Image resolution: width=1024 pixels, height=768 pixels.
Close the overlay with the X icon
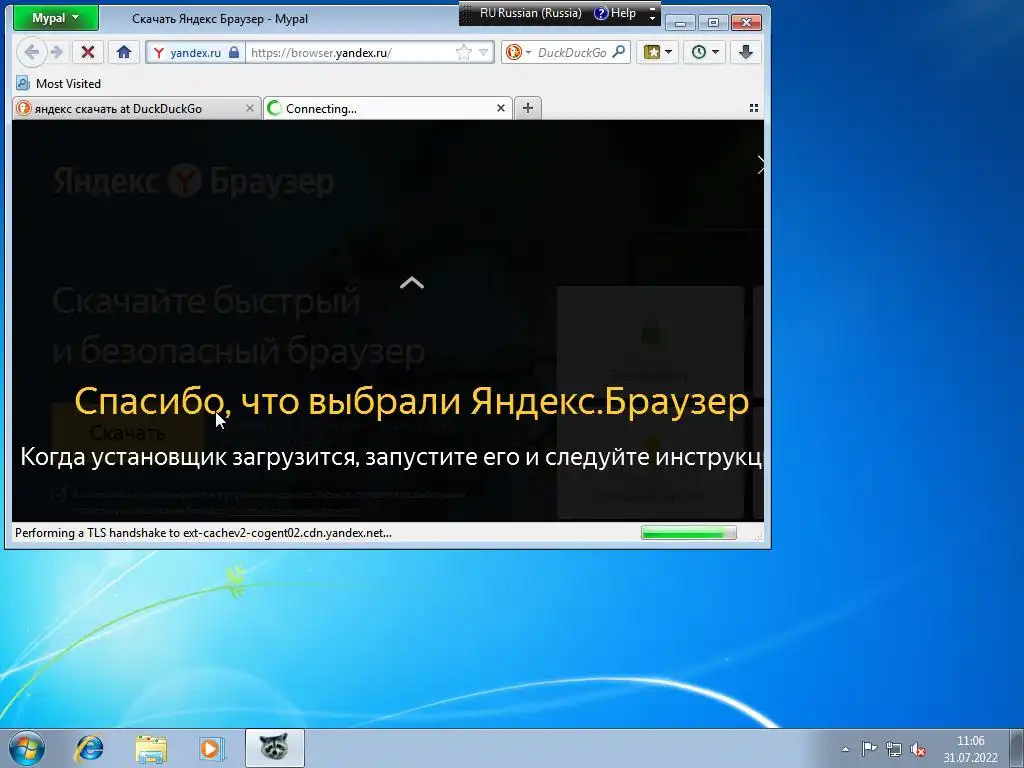pyautogui.click(x=760, y=165)
